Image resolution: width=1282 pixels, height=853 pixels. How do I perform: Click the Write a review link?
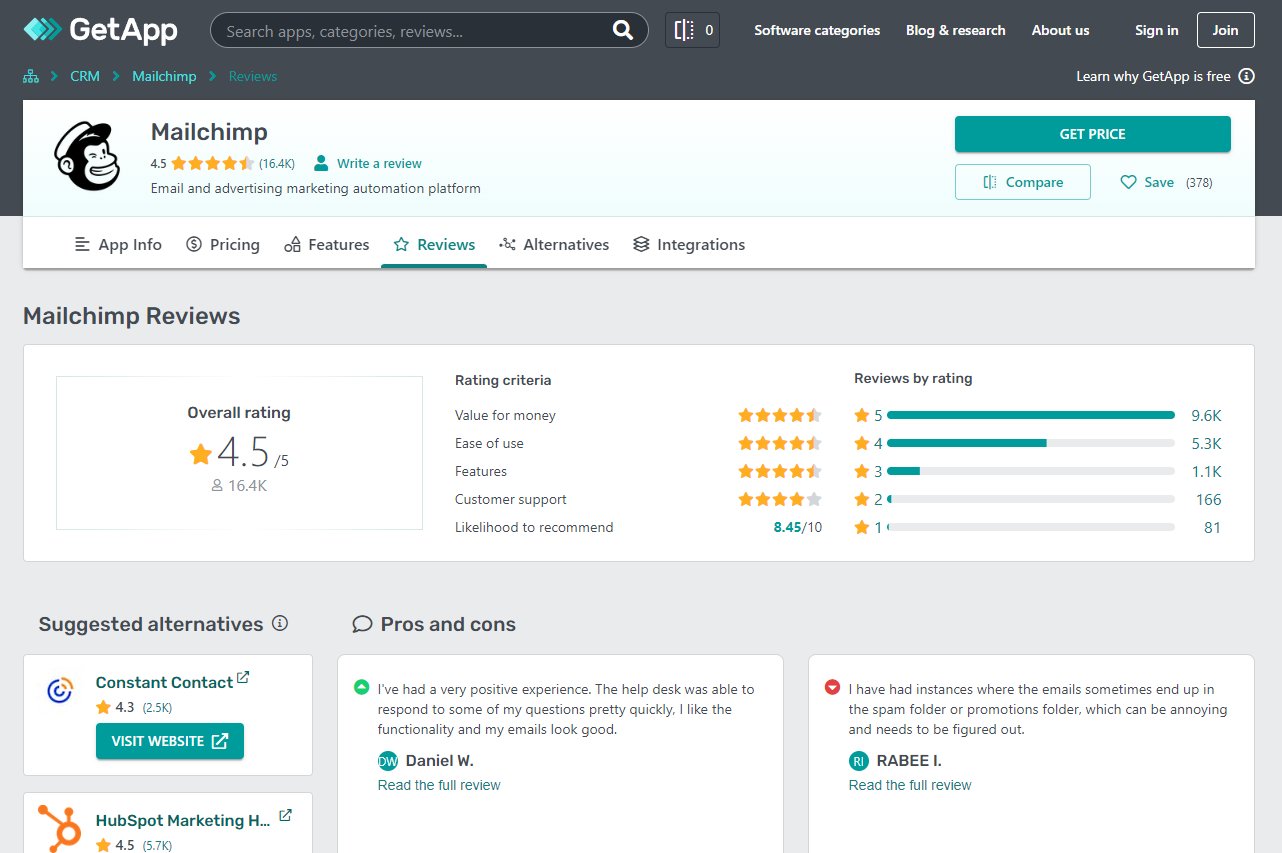(379, 163)
